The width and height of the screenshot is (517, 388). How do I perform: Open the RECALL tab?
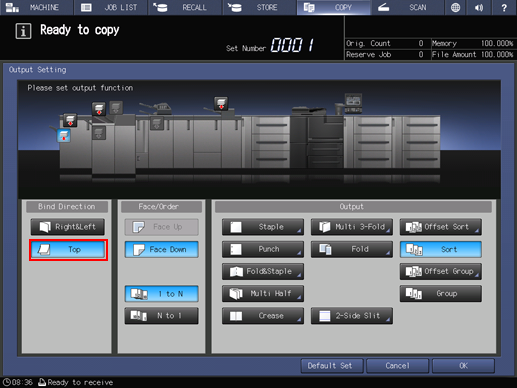point(185,7)
